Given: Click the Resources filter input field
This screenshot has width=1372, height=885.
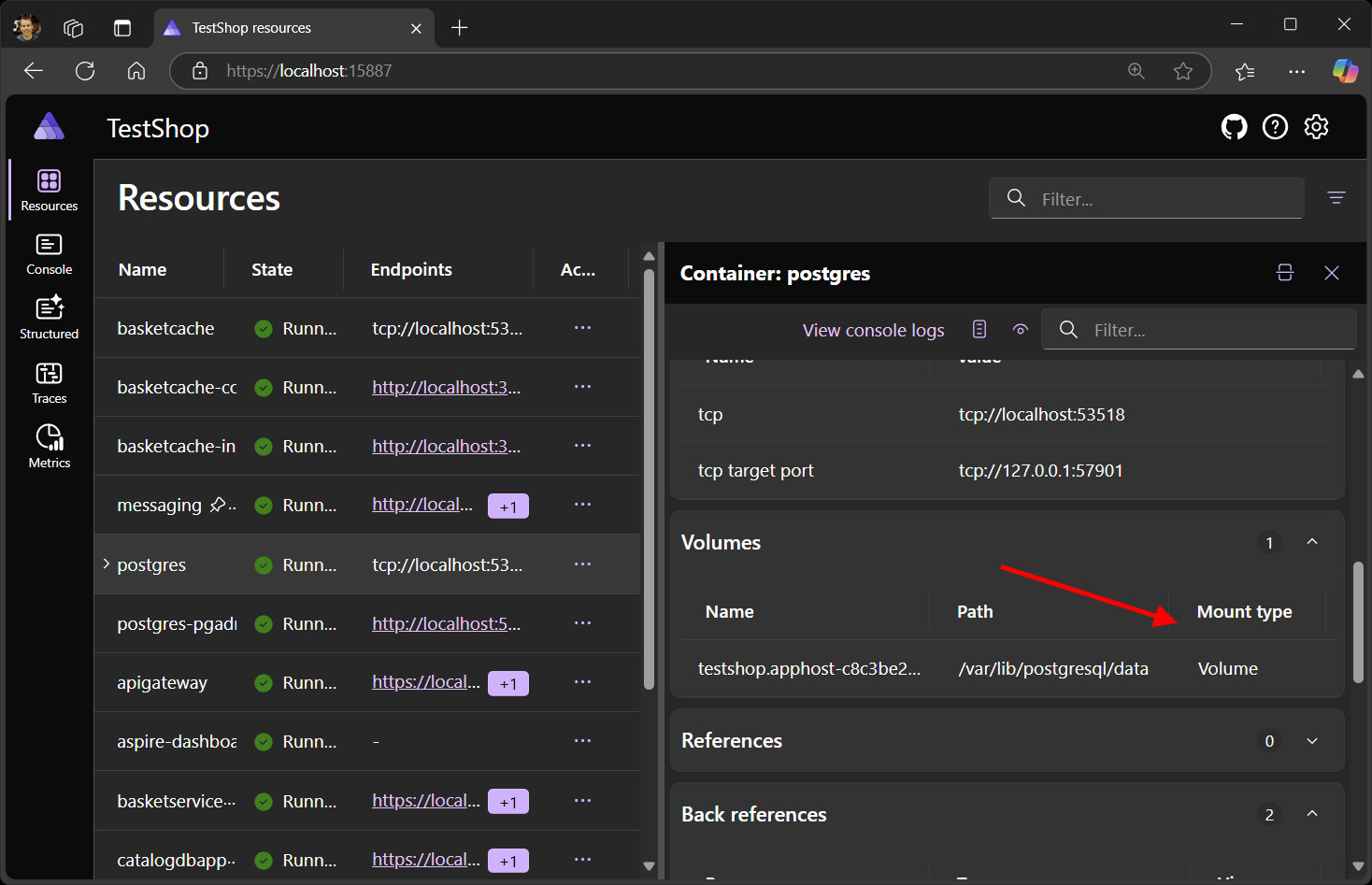Looking at the screenshot, I should click(x=1147, y=198).
